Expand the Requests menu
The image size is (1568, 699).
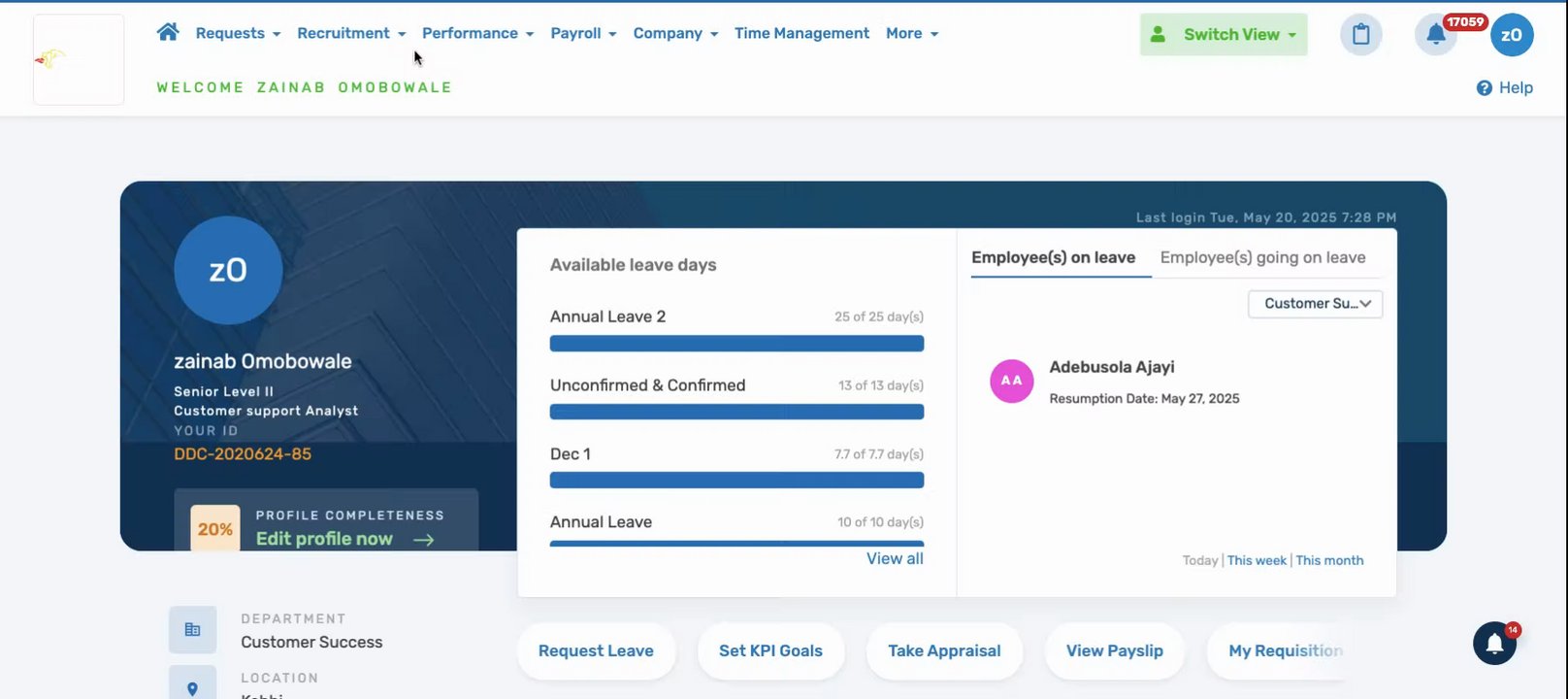(x=238, y=33)
